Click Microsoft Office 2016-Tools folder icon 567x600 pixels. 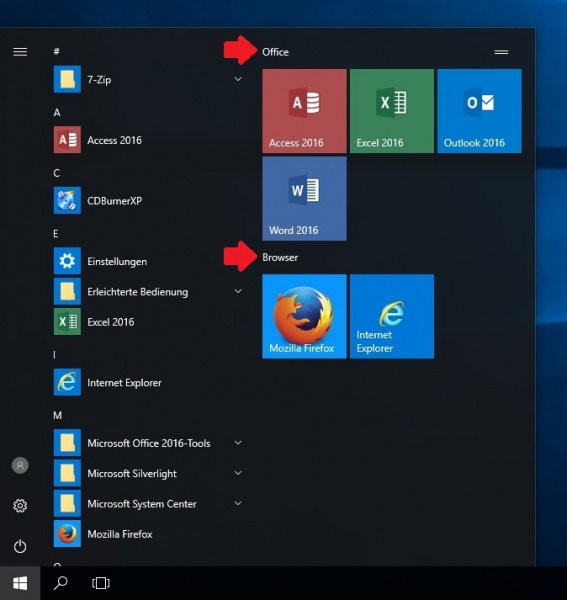[x=67, y=443]
